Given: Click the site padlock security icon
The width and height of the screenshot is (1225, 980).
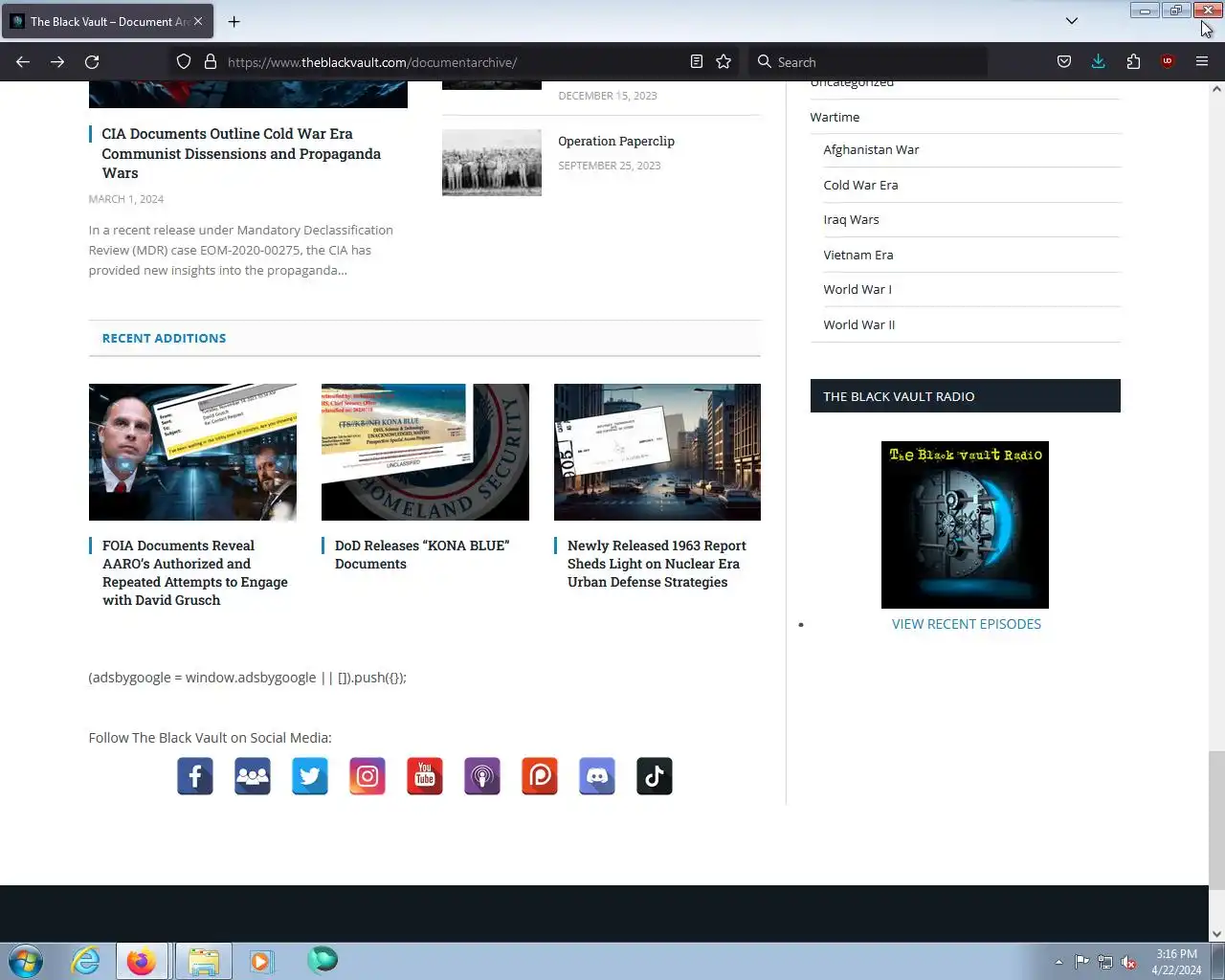Looking at the screenshot, I should tap(211, 62).
